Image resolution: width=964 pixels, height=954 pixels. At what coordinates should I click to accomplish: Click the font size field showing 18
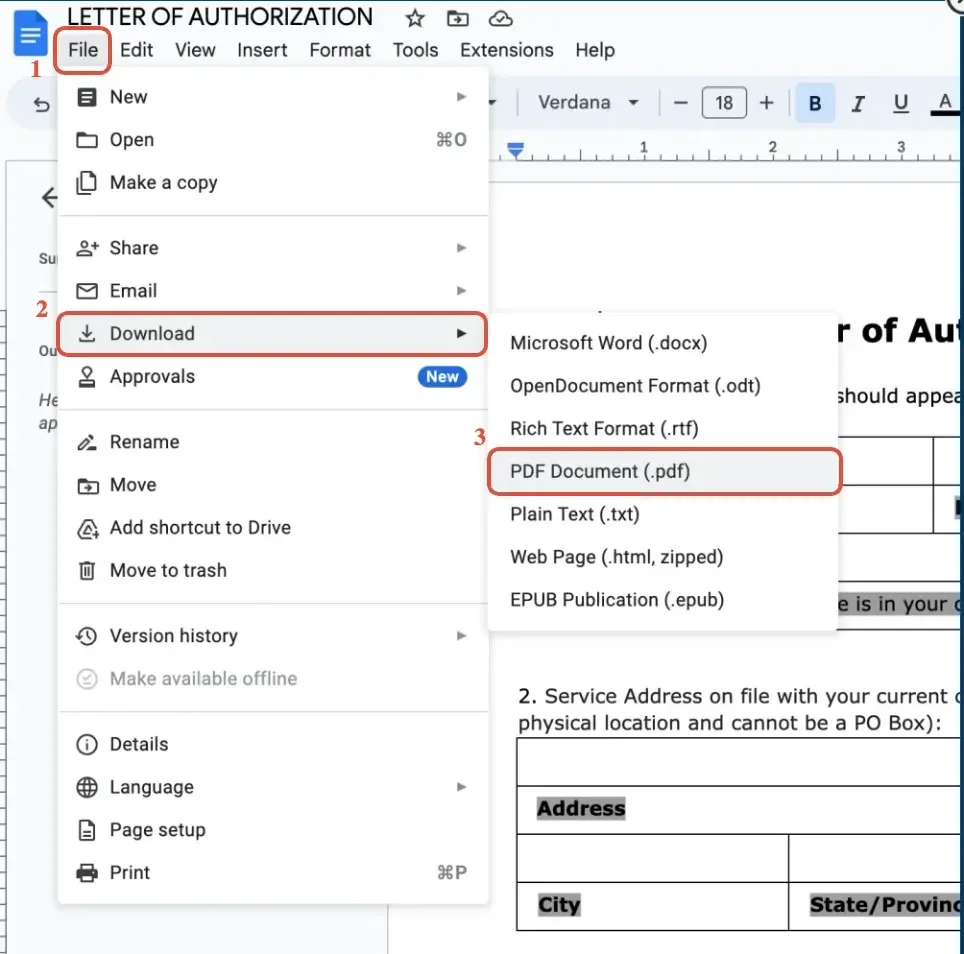point(724,103)
